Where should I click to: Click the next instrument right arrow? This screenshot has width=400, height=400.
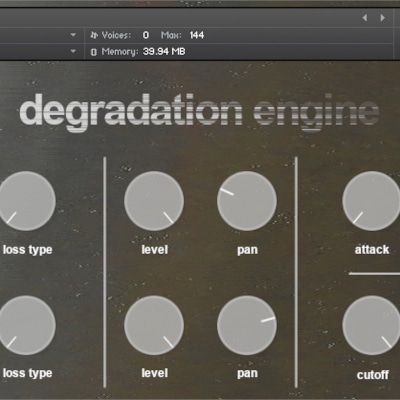click(383, 18)
